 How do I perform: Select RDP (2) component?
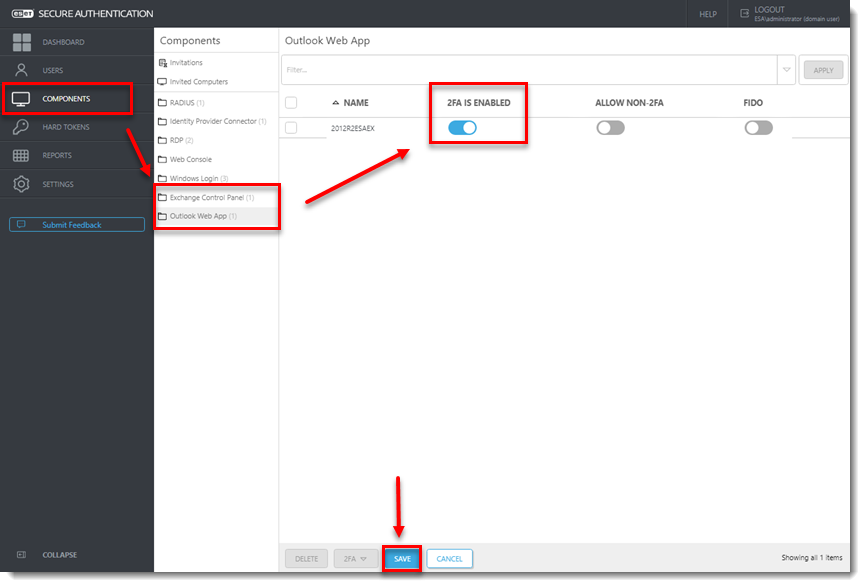(181, 140)
